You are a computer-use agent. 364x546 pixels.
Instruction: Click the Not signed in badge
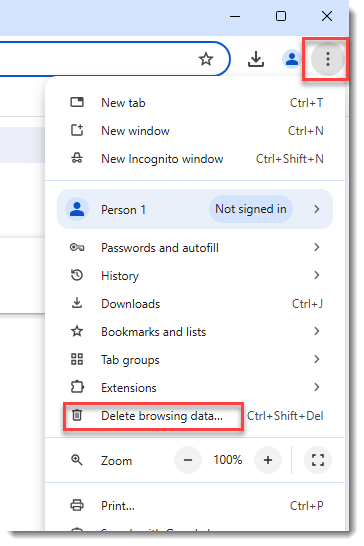tap(251, 209)
